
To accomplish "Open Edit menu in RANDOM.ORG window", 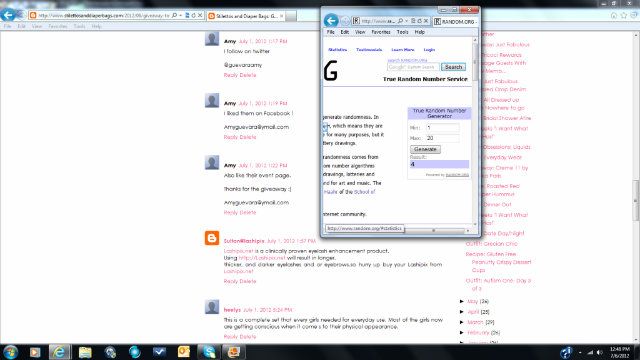I will pyautogui.click(x=344, y=32).
